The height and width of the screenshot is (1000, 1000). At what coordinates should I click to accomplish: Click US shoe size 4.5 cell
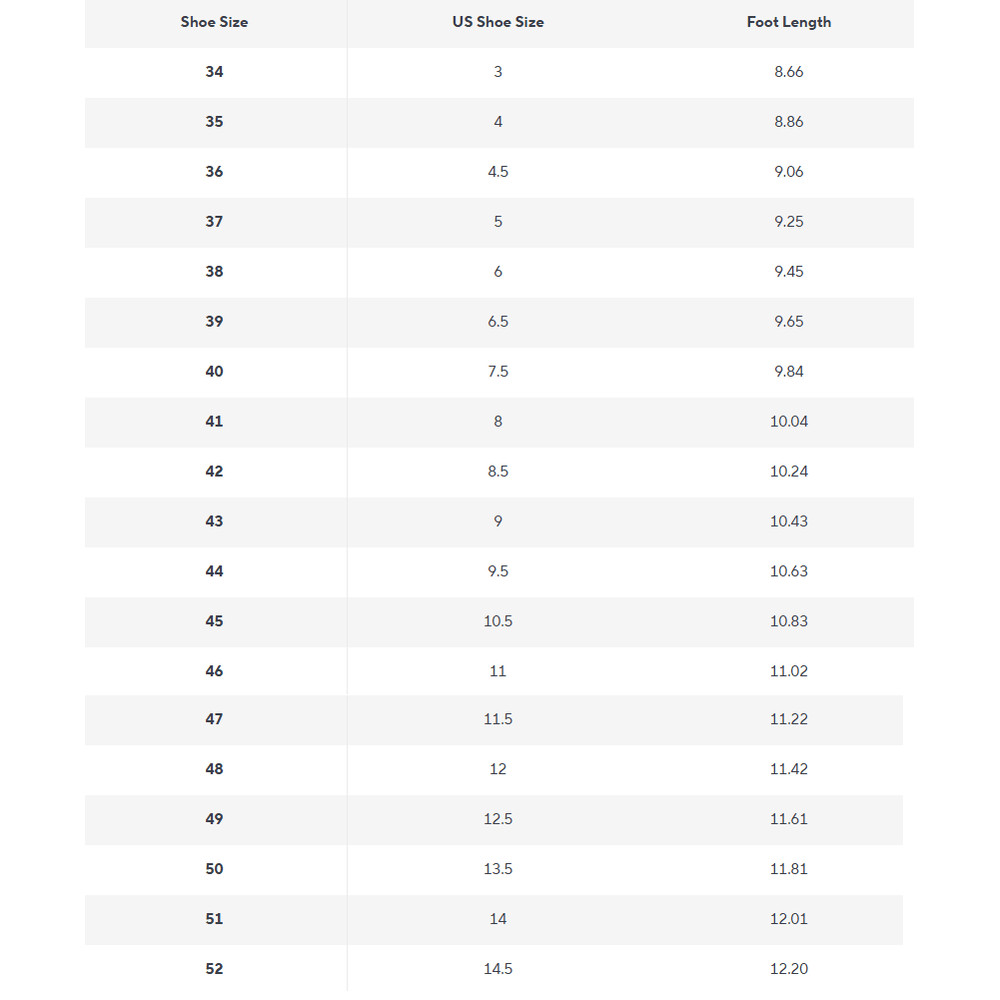tap(498, 172)
